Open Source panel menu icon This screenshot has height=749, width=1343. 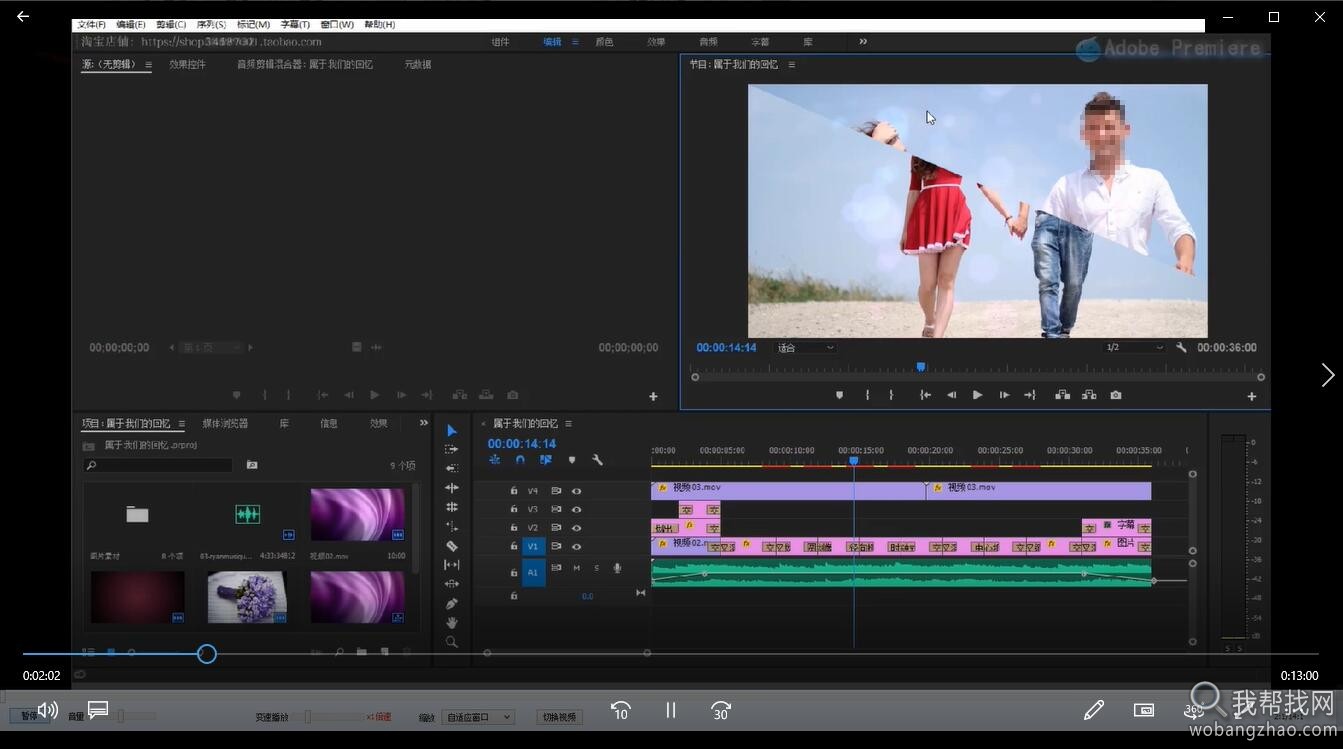148,64
